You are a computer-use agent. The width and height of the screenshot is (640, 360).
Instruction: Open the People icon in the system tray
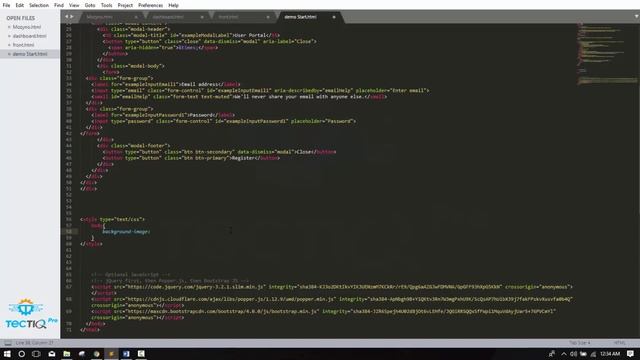coord(551,354)
